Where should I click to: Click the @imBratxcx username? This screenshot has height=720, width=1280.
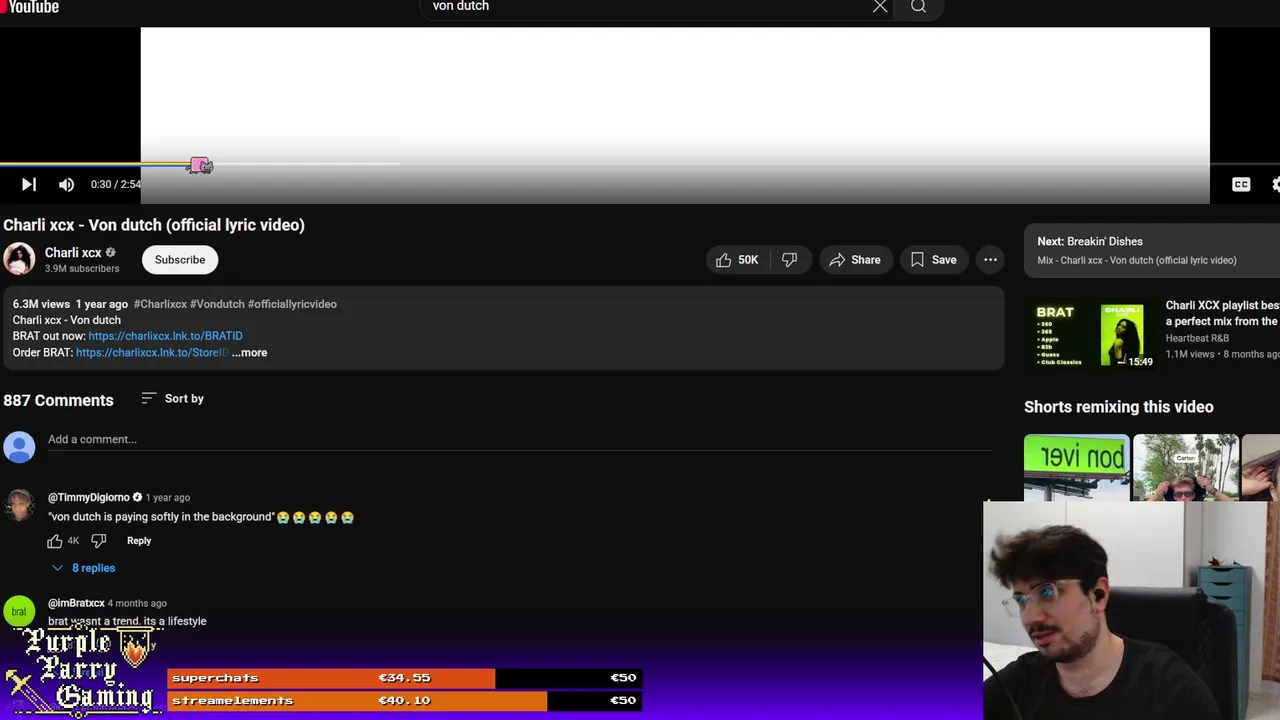76,603
